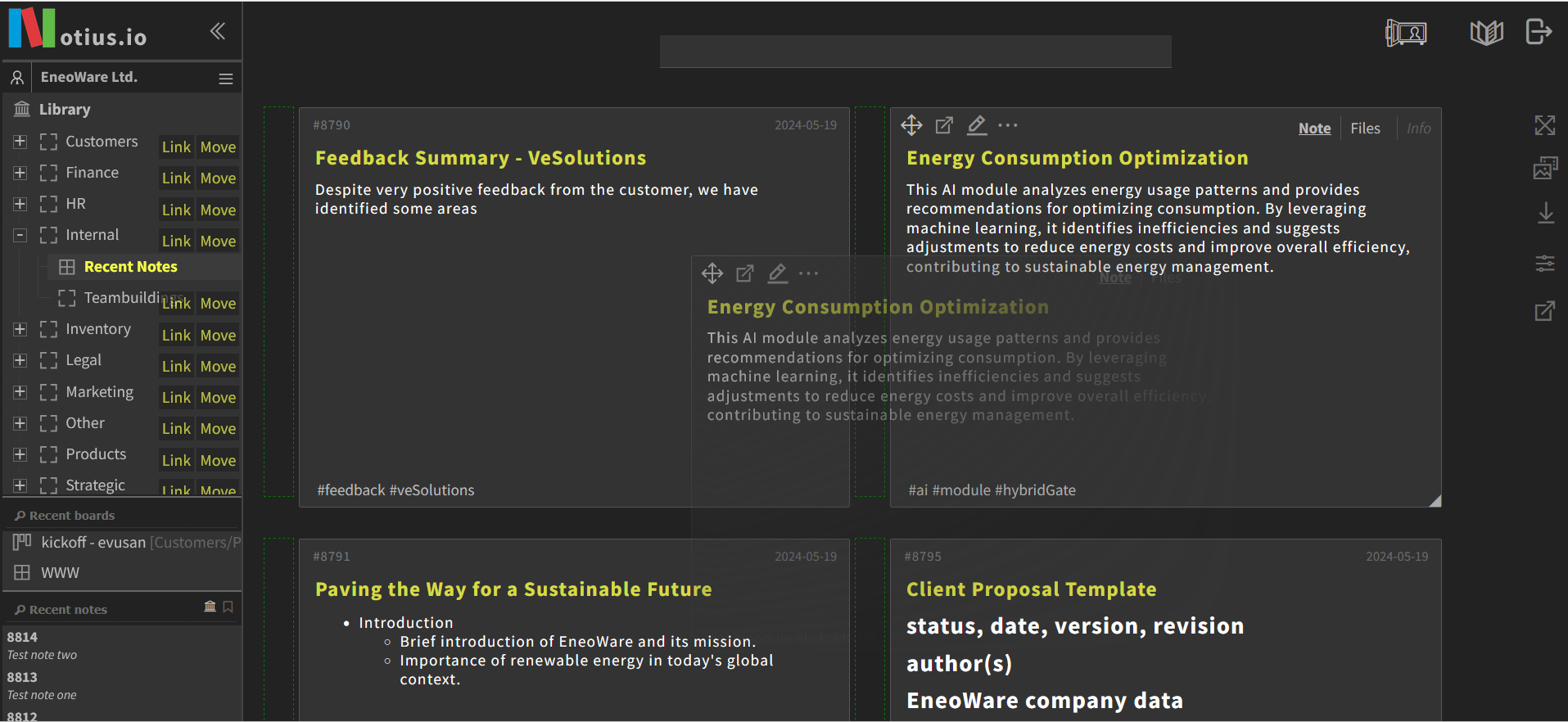Click the search field at the top
Viewport: 1568px width, 722px height.
tap(915, 52)
